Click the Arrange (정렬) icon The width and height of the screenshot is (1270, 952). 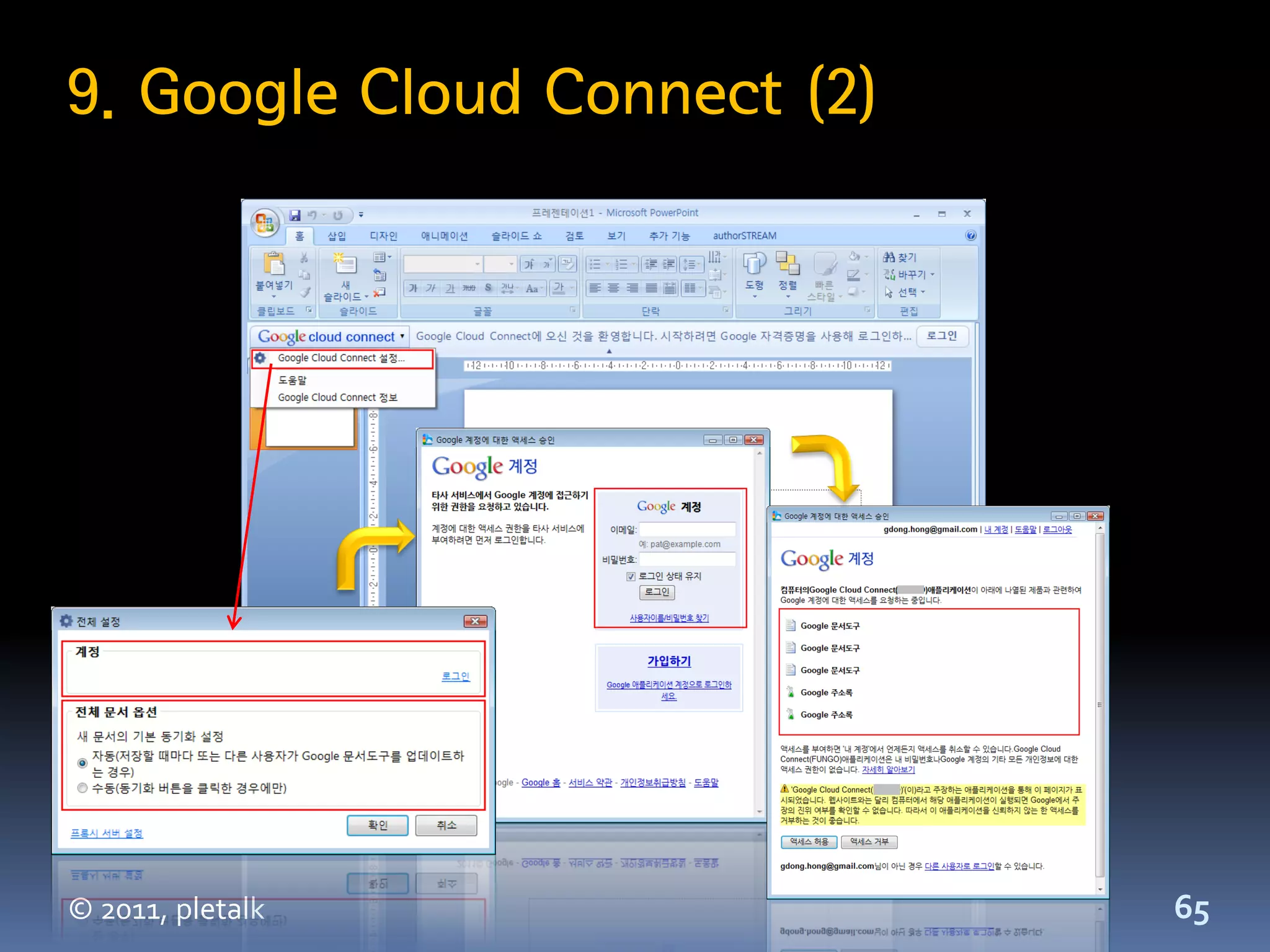coord(788,263)
